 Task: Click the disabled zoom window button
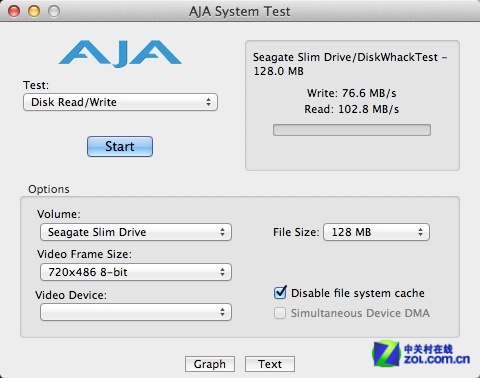(54, 11)
